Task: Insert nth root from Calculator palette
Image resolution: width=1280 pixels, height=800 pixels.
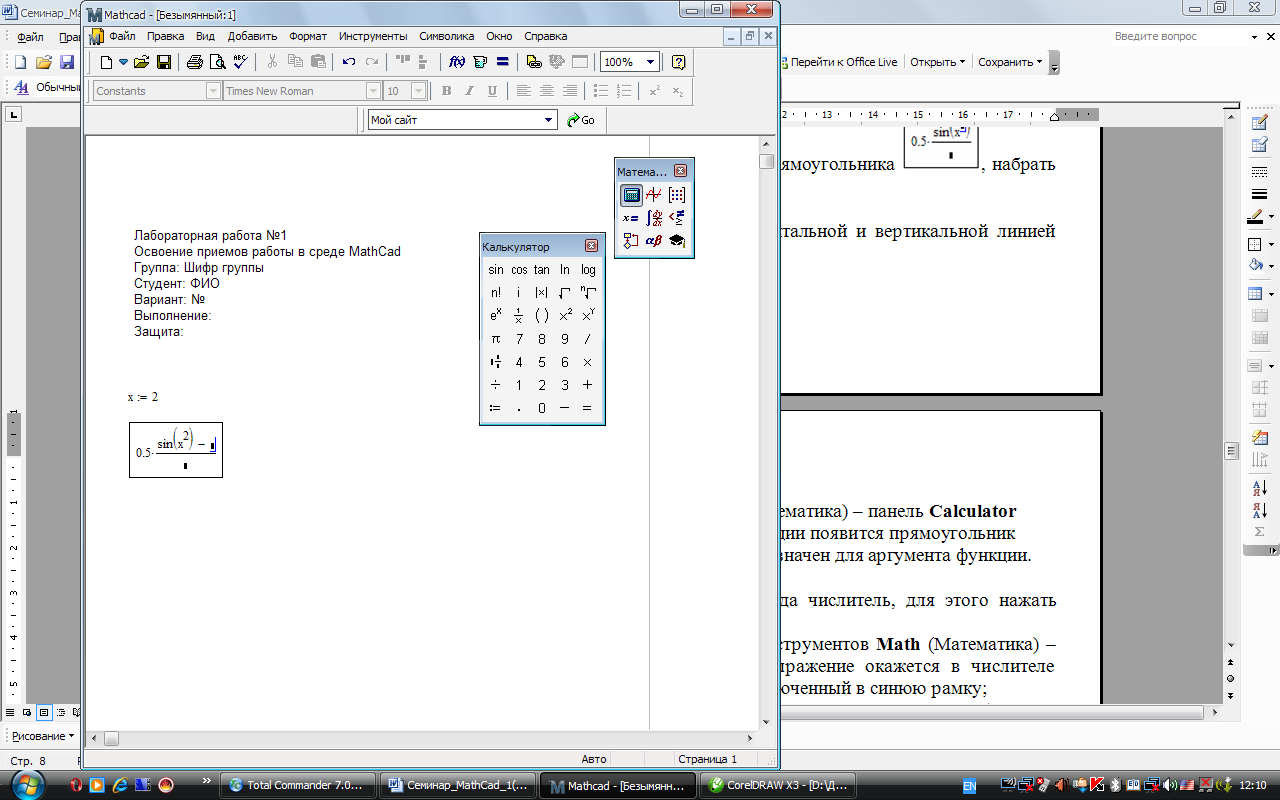Action: coord(588,292)
